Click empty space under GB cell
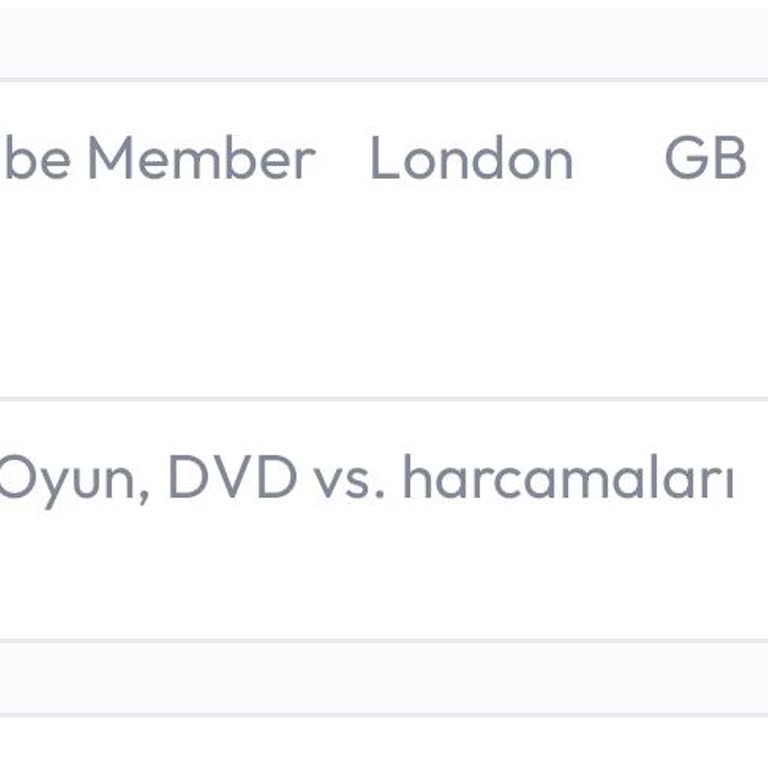The height and width of the screenshot is (768, 768). (705, 290)
